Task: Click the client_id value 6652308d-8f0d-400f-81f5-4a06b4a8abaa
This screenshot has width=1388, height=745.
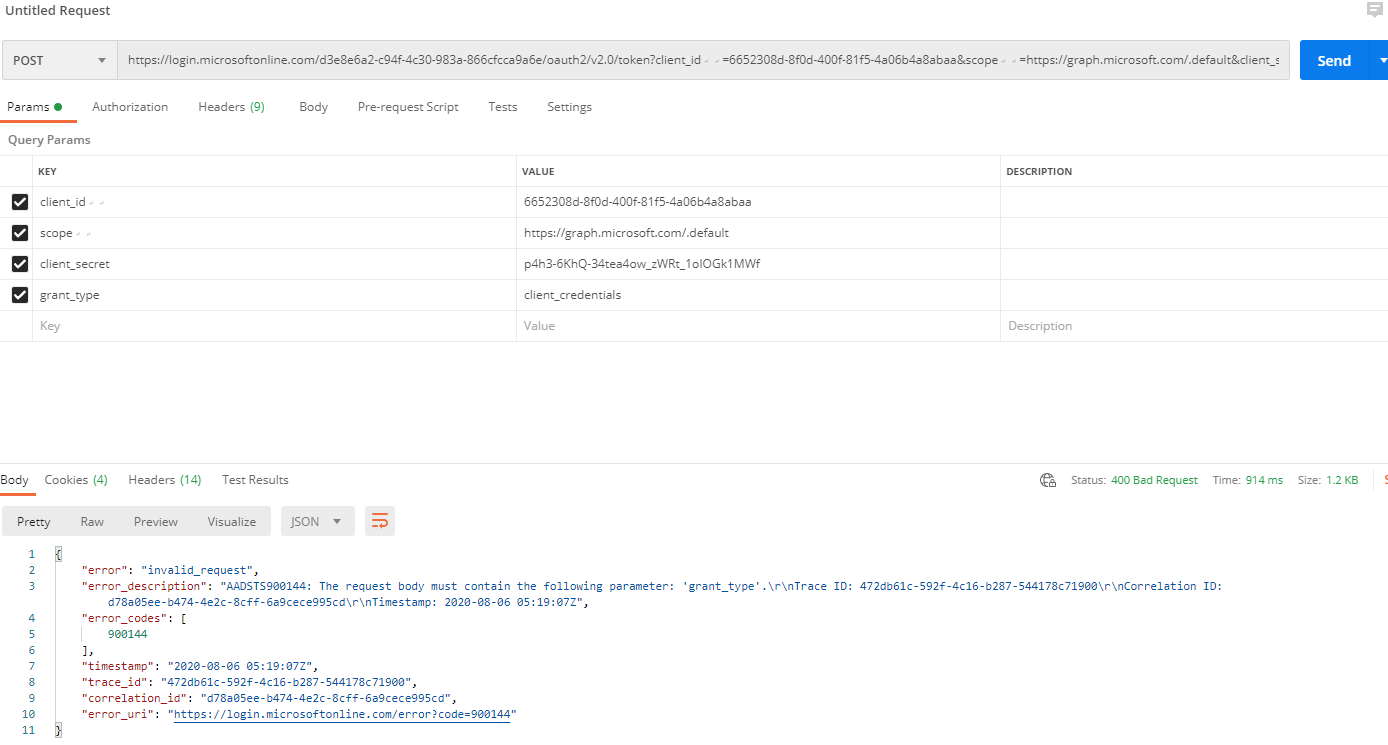Action: coord(637,202)
